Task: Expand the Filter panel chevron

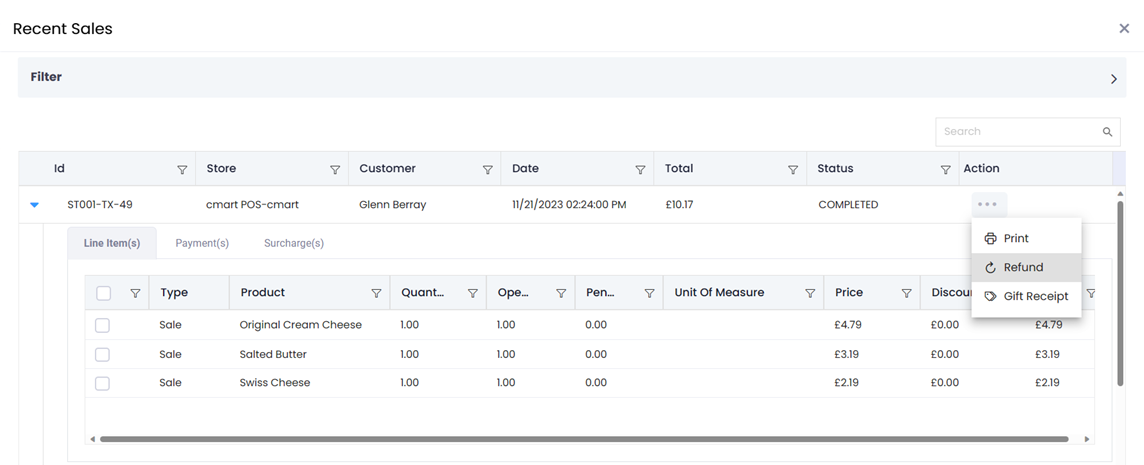Action: click(1113, 79)
